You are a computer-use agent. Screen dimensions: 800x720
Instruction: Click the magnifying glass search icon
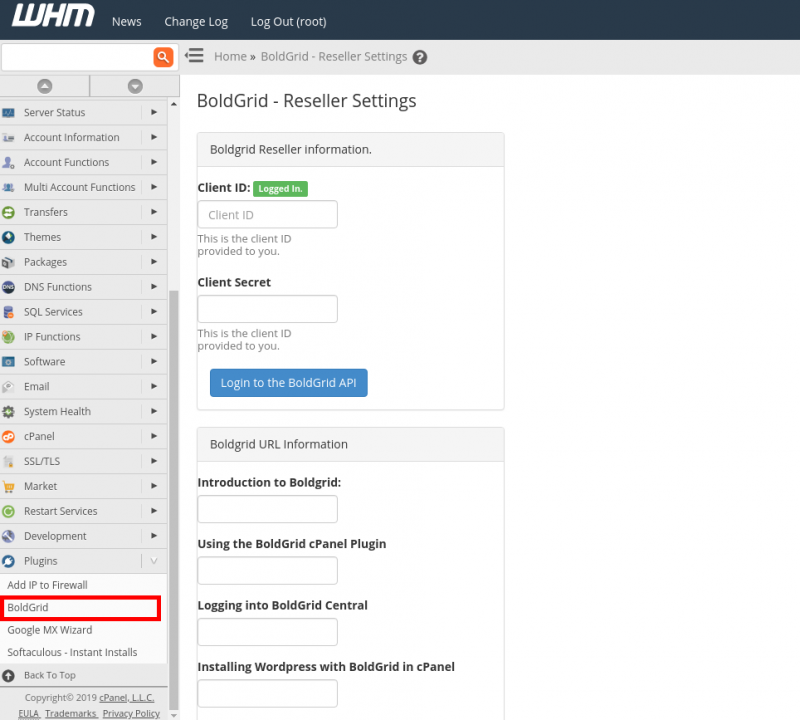[163, 57]
